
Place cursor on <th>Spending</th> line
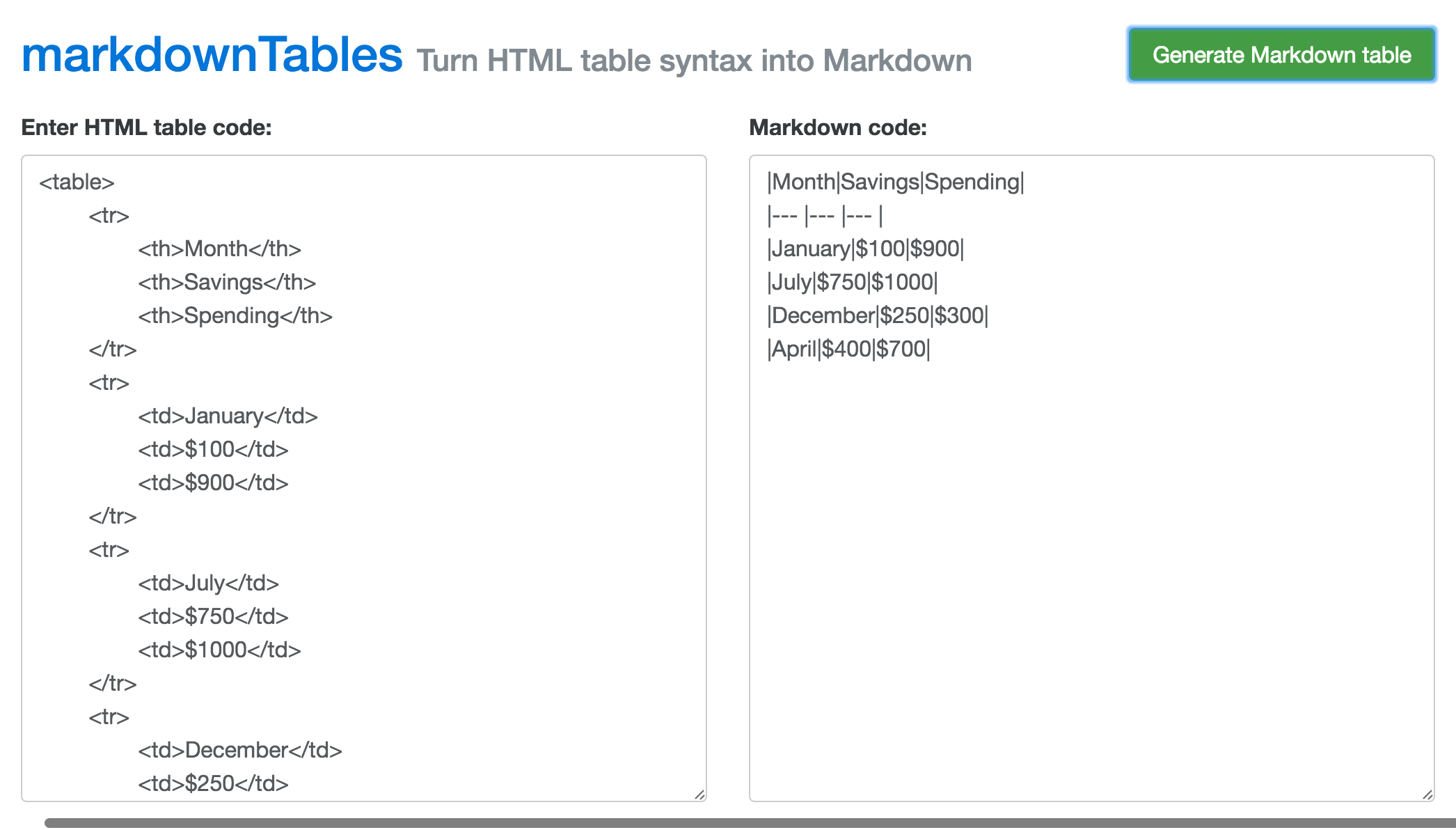[235, 316]
